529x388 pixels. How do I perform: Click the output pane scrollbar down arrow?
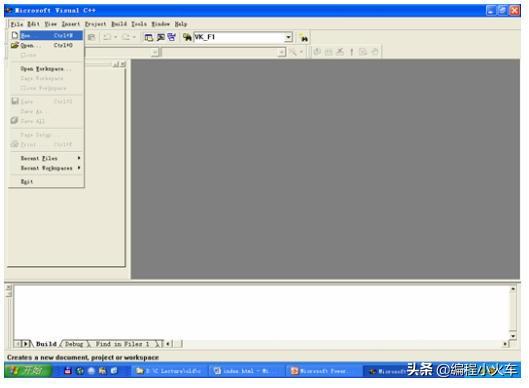pos(513,336)
